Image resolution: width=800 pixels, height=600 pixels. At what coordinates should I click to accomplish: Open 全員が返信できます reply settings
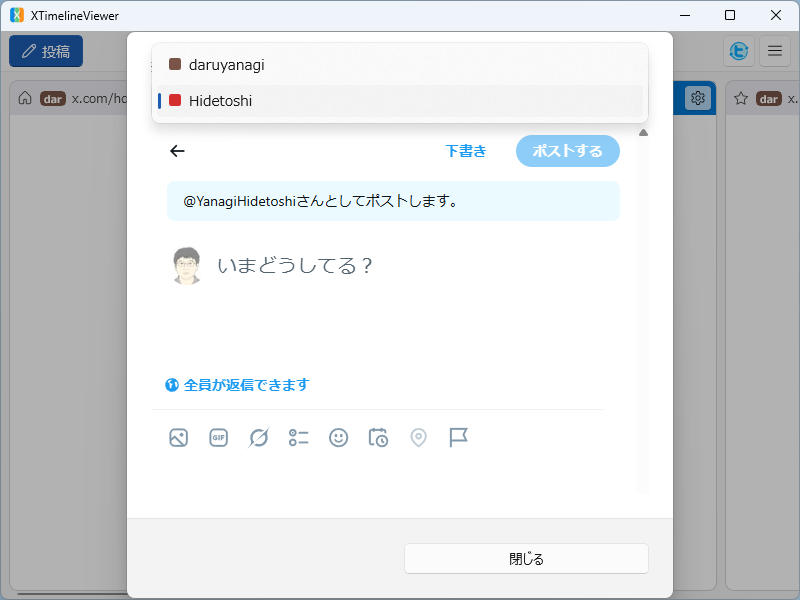tap(246, 385)
